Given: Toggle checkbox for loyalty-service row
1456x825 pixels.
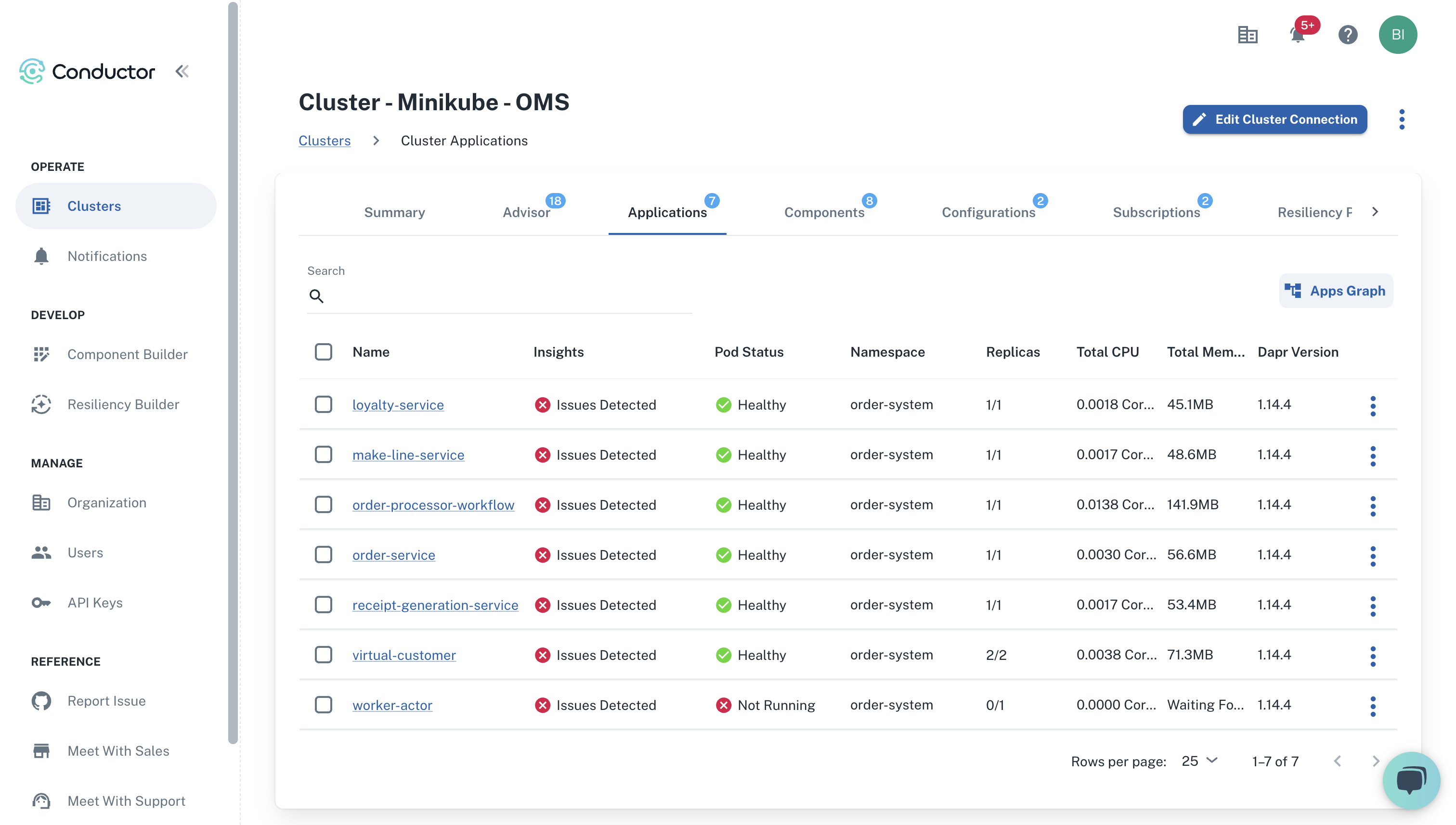Looking at the screenshot, I should 325,404.
